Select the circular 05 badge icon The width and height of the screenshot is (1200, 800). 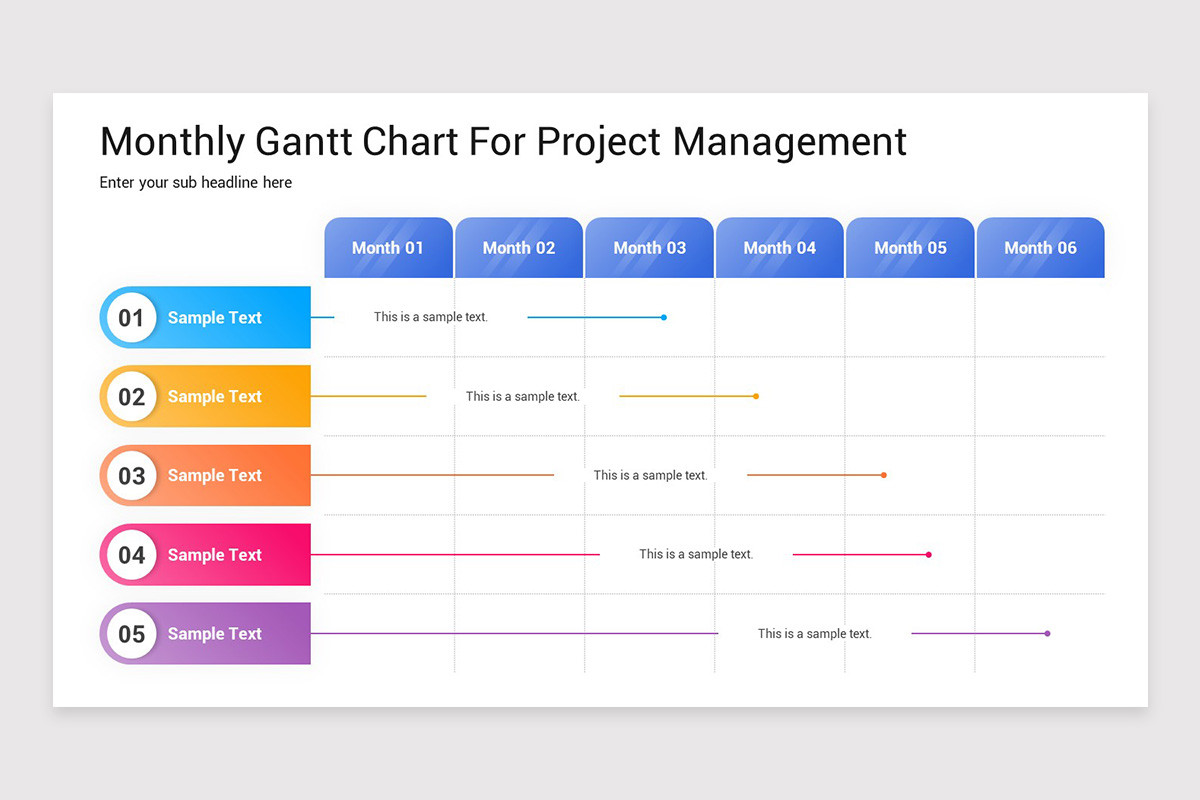click(x=131, y=633)
